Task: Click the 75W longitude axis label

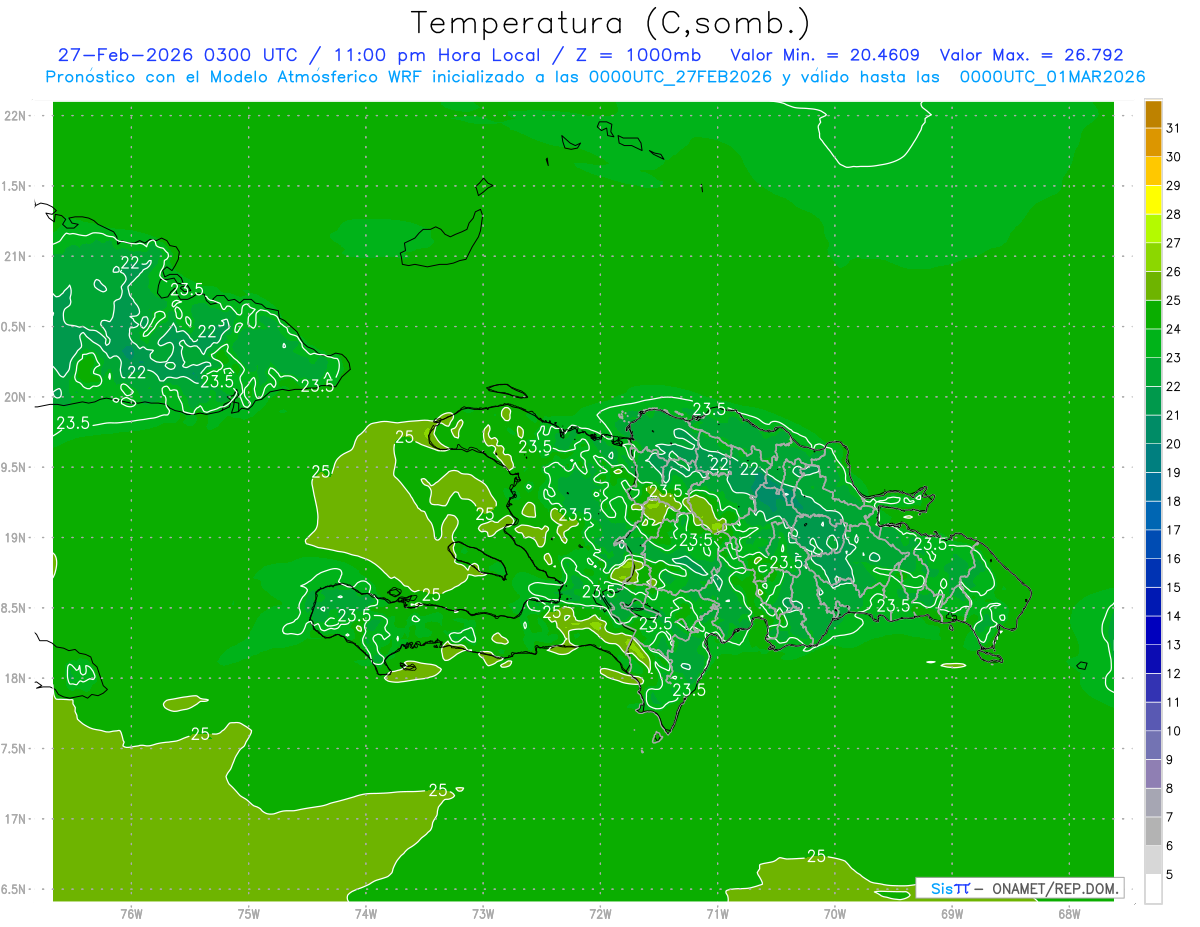Action: [249, 913]
